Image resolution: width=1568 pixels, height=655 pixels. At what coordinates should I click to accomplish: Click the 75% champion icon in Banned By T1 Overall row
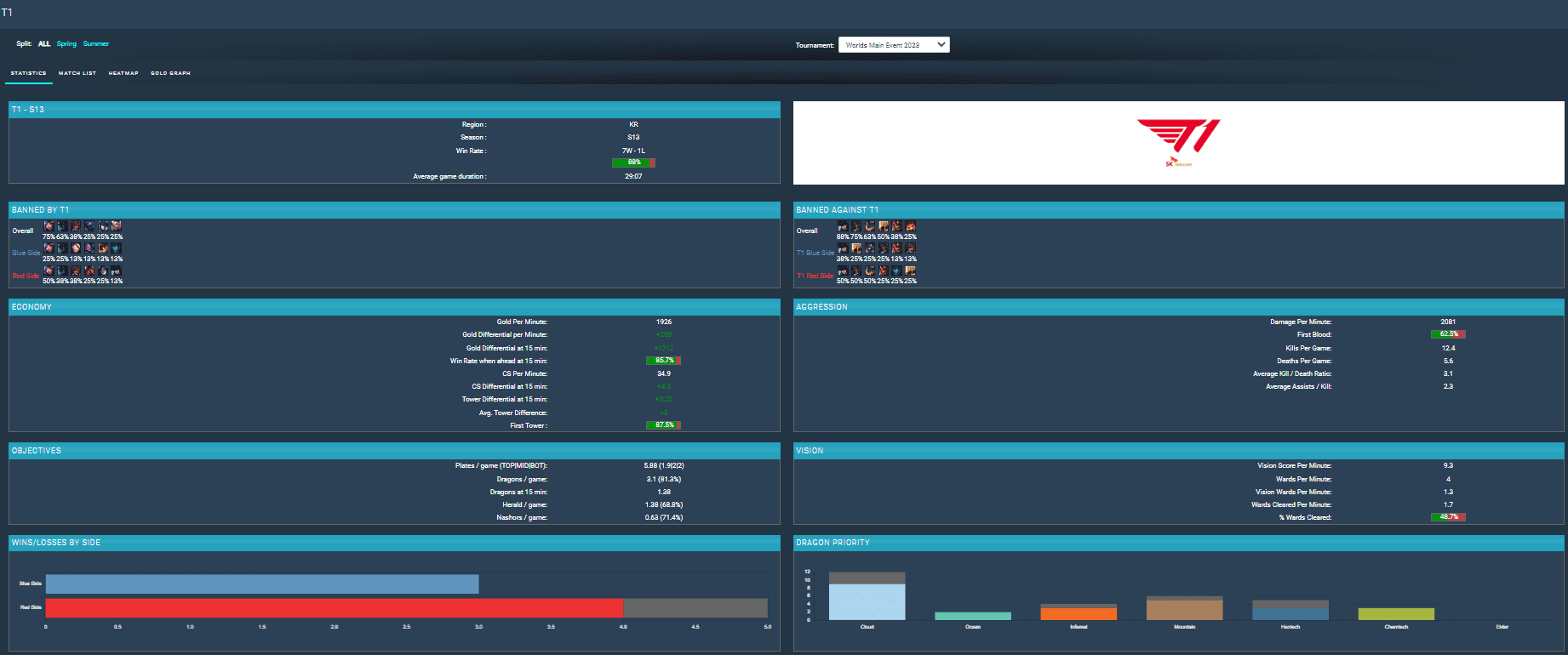[49, 226]
